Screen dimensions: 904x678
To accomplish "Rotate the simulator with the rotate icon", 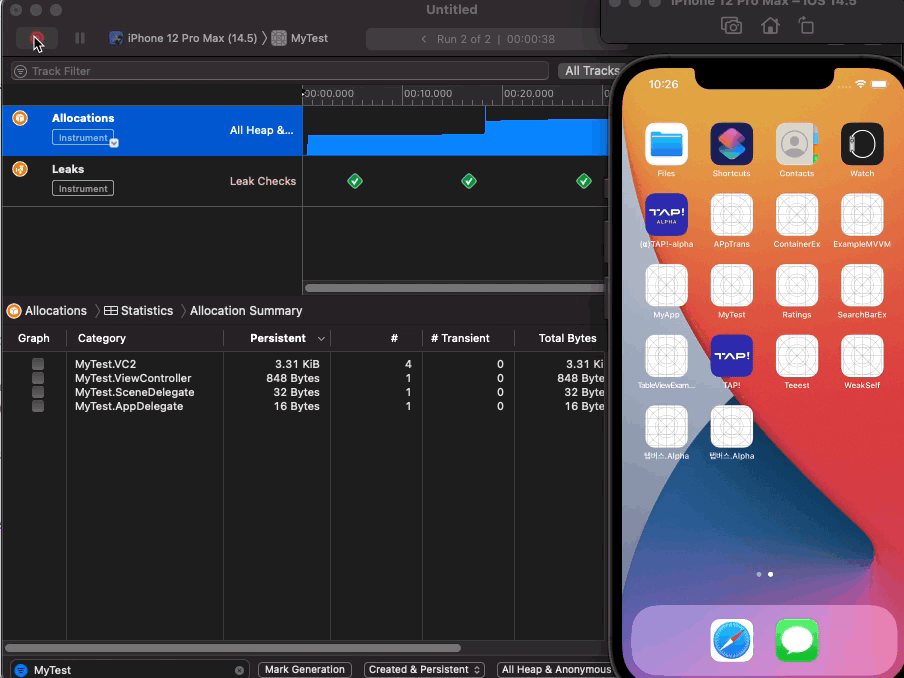I will [806, 26].
